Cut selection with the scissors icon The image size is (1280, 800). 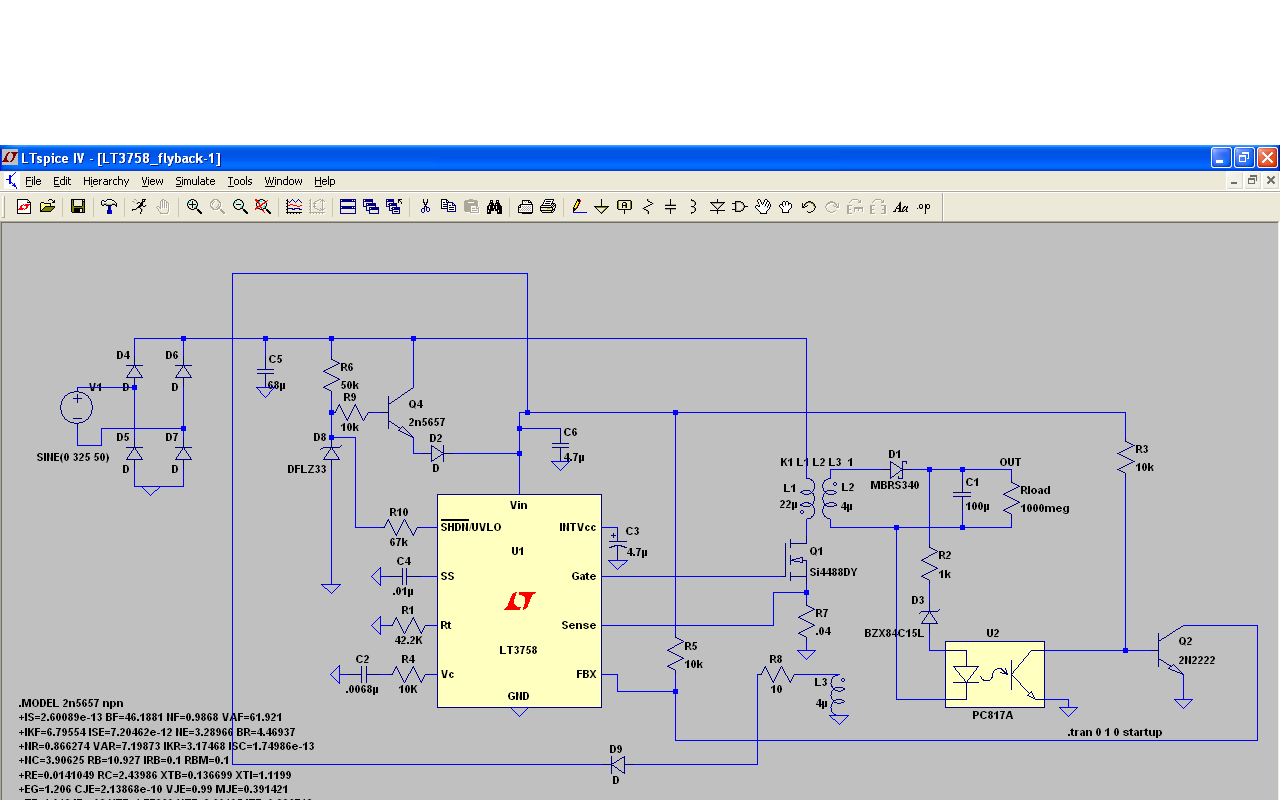pos(425,207)
